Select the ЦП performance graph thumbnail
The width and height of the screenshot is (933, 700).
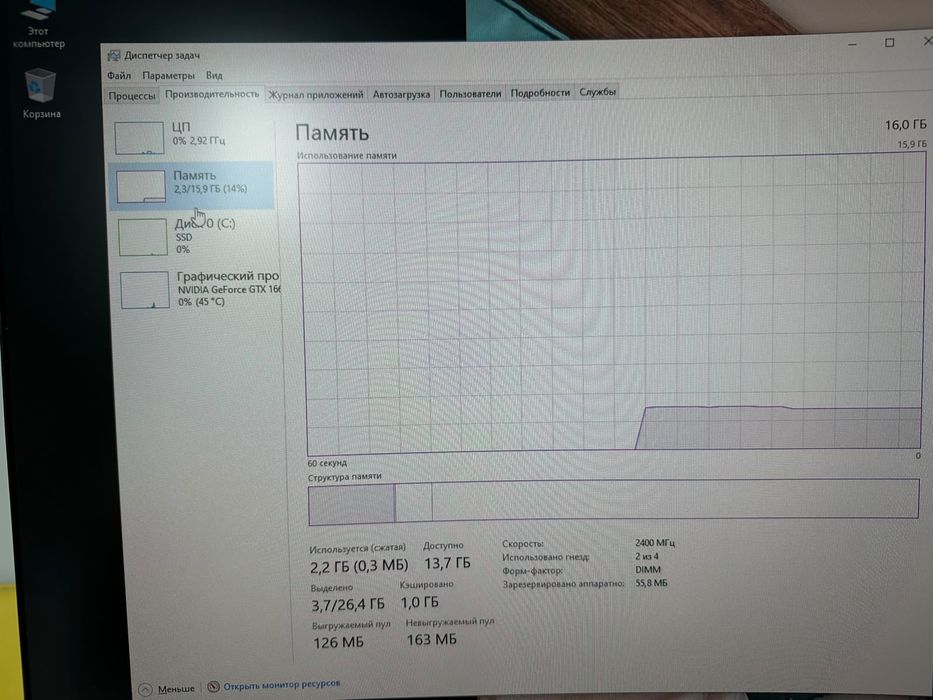(139, 138)
